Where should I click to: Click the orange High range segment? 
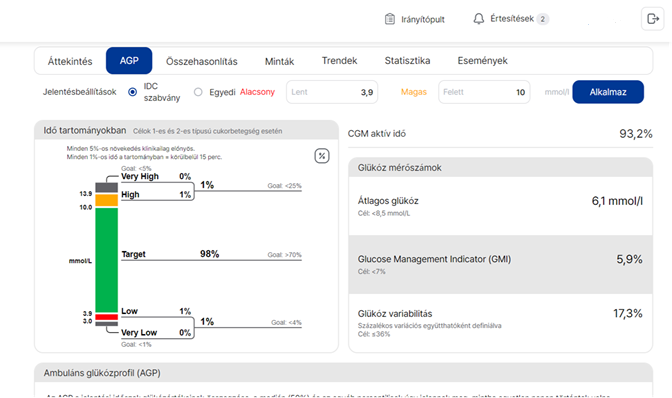pyautogui.click(x=107, y=200)
